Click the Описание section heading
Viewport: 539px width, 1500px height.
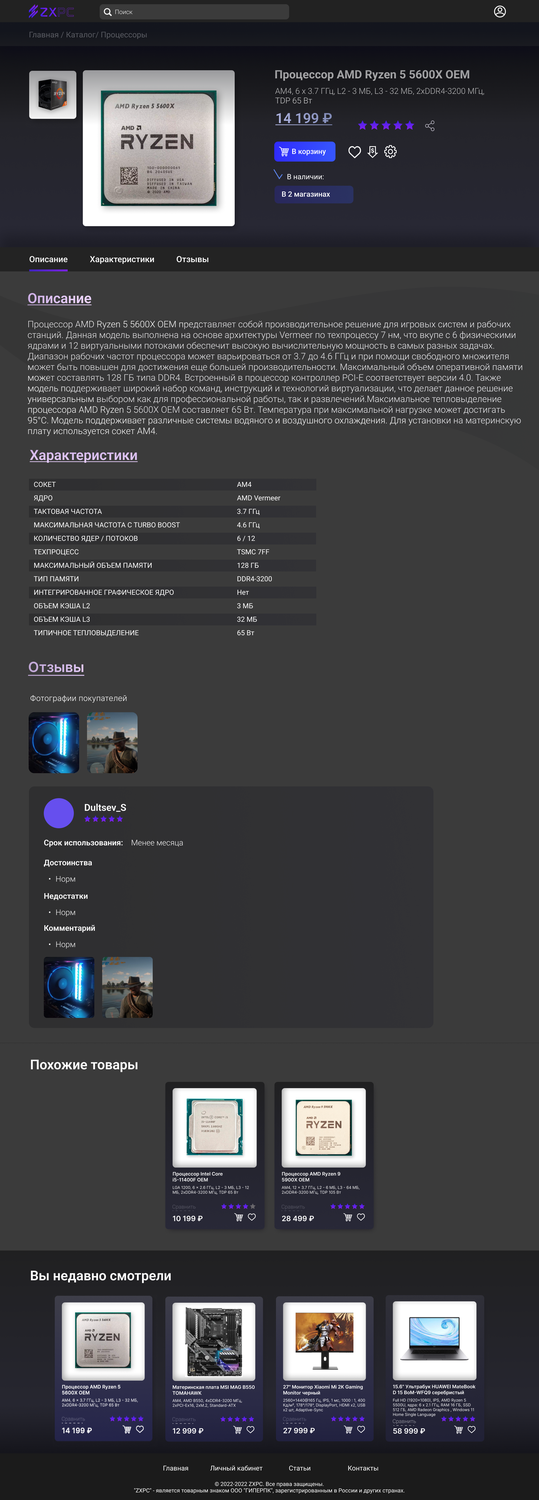(59, 298)
